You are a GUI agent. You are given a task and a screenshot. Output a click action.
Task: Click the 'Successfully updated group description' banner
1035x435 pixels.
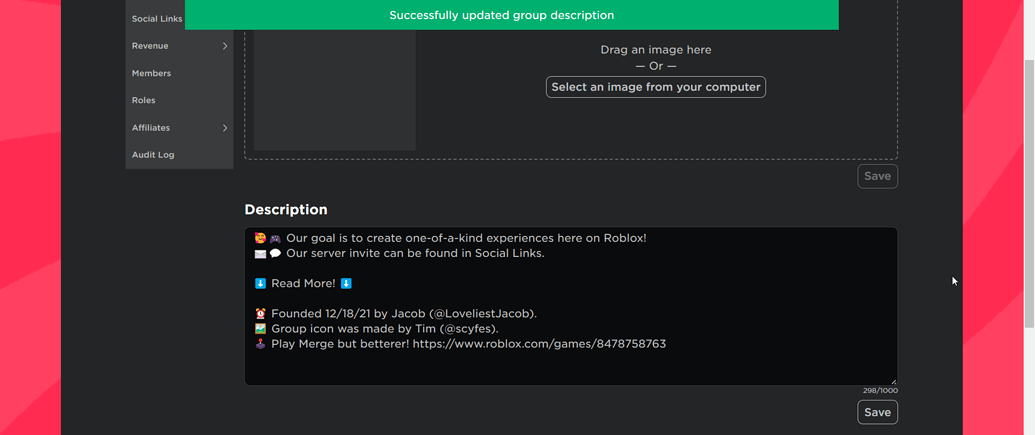pyautogui.click(x=512, y=15)
